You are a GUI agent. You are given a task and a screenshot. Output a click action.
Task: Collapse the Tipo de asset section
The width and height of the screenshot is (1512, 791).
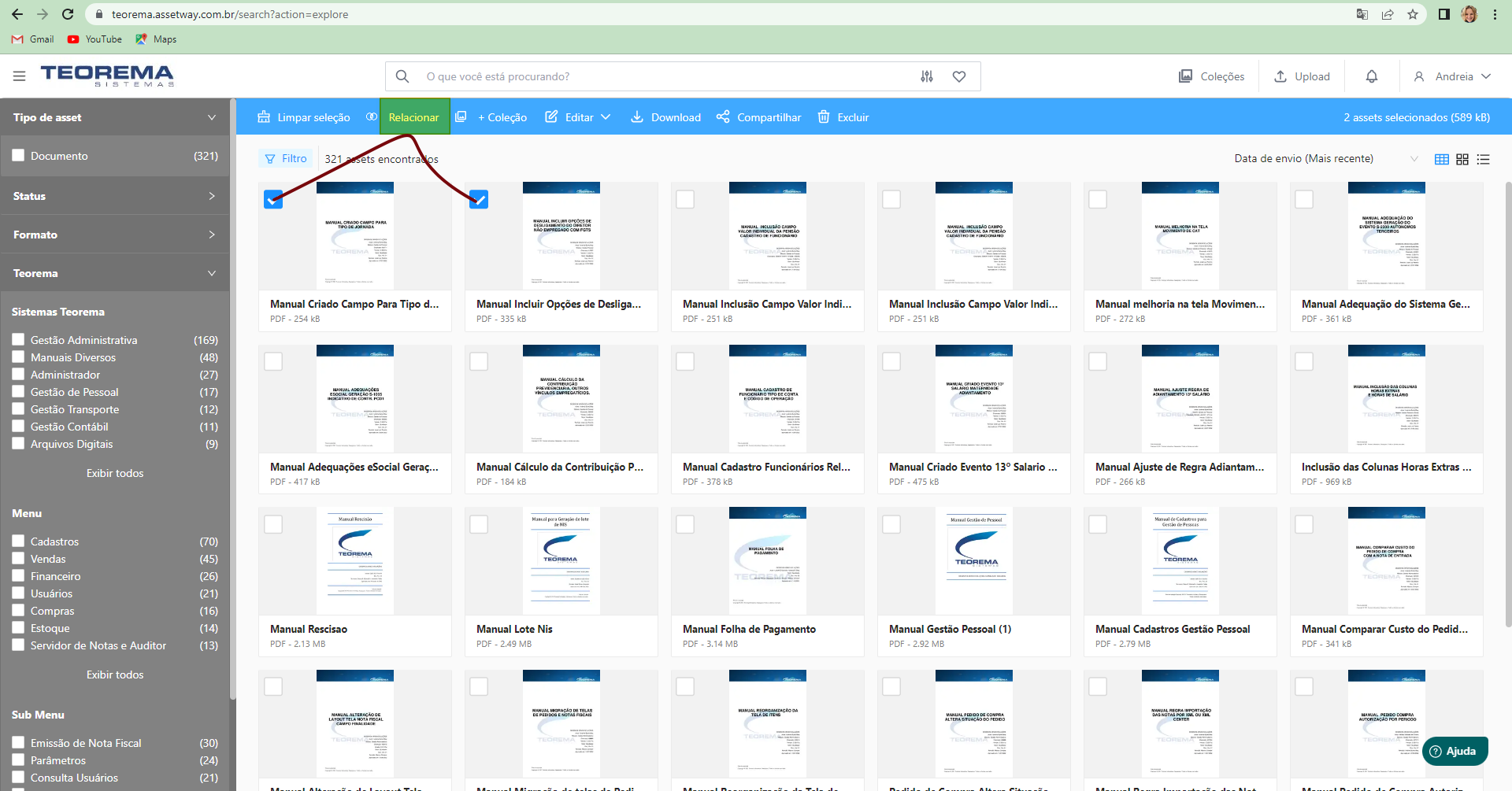point(115,117)
